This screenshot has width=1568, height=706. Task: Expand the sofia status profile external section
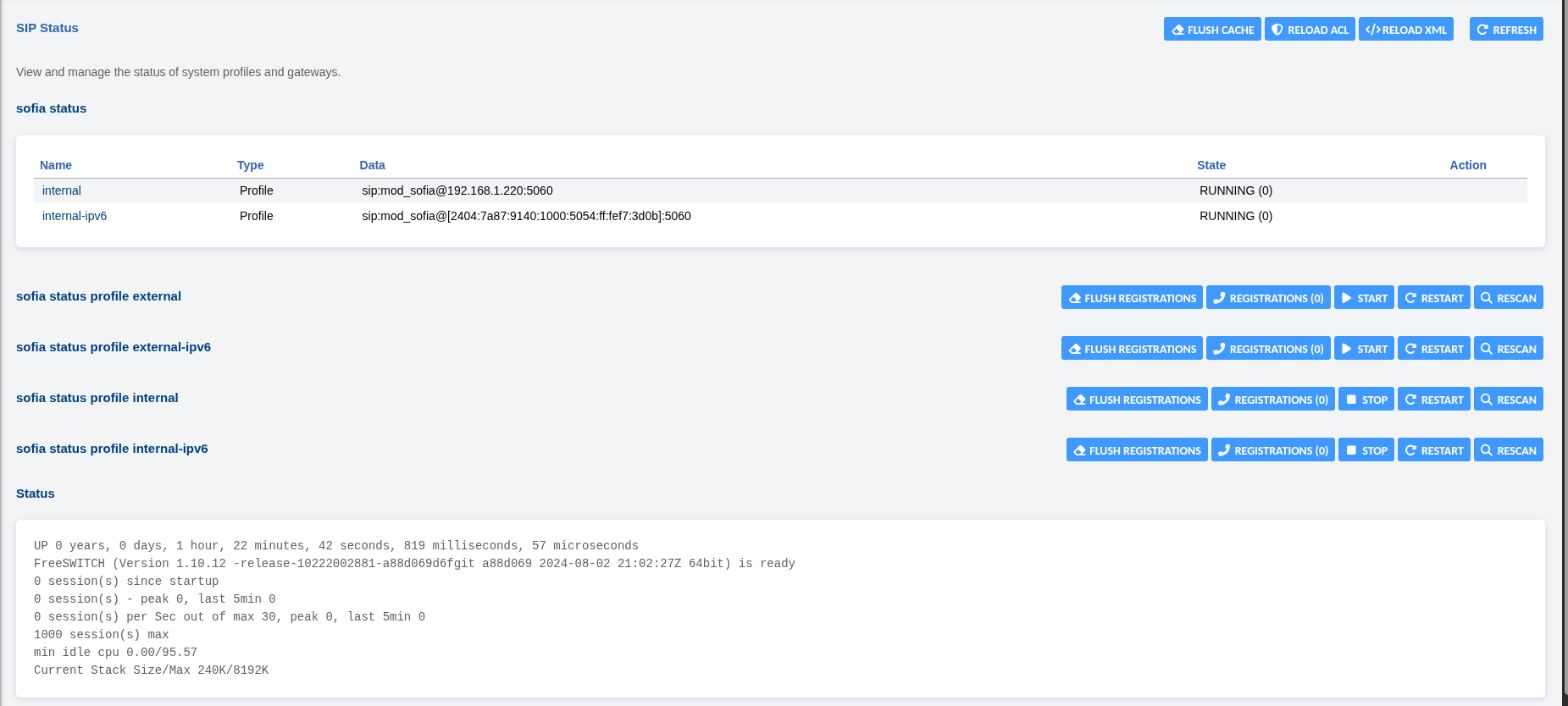click(98, 296)
